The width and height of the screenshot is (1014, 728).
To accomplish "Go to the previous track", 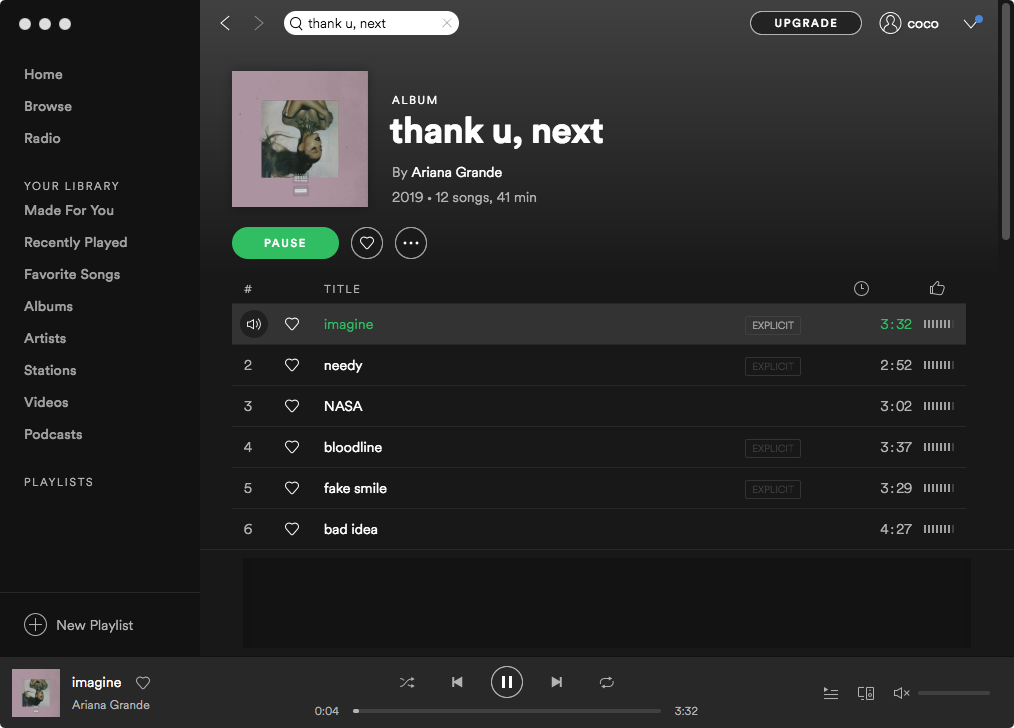I will [457, 682].
